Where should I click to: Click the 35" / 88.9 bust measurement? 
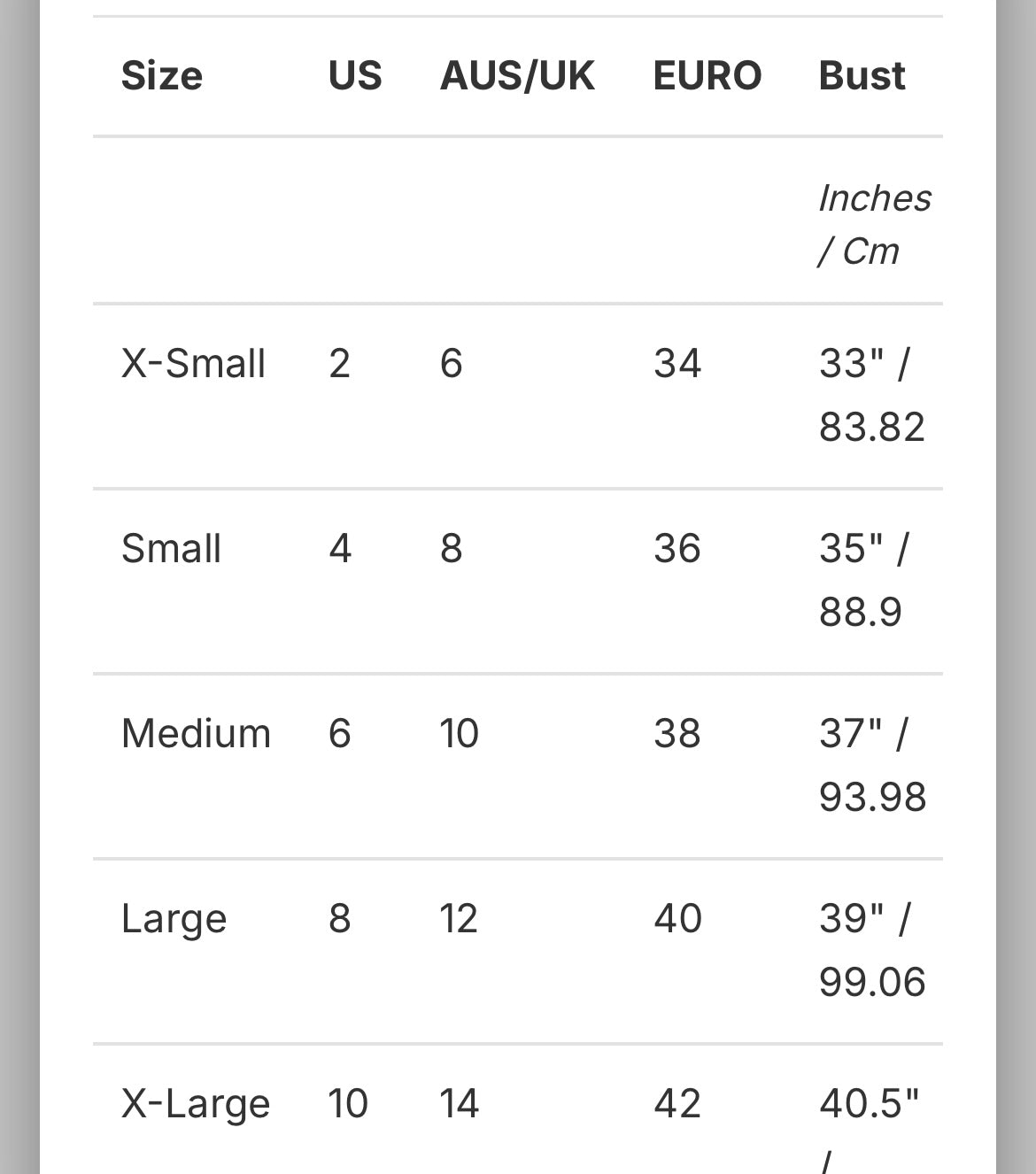(863, 580)
